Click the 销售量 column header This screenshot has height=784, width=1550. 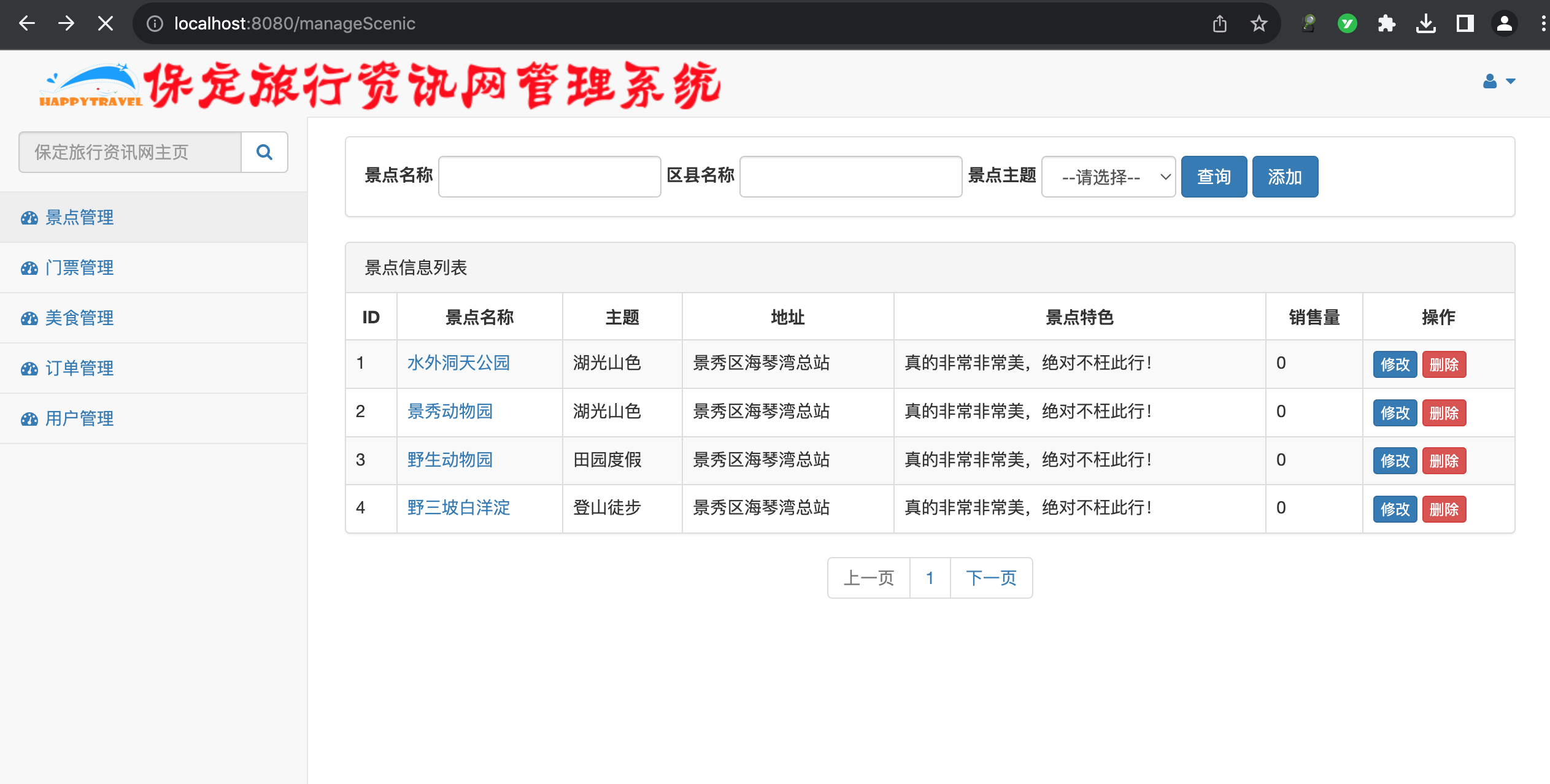tap(1314, 317)
